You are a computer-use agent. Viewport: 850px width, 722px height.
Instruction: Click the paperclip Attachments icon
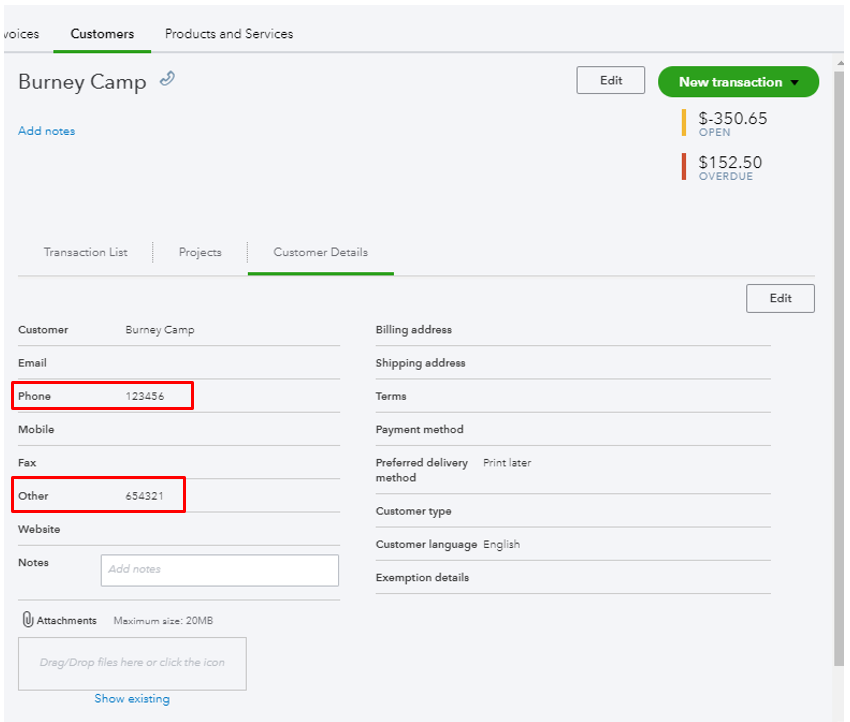pos(28,620)
